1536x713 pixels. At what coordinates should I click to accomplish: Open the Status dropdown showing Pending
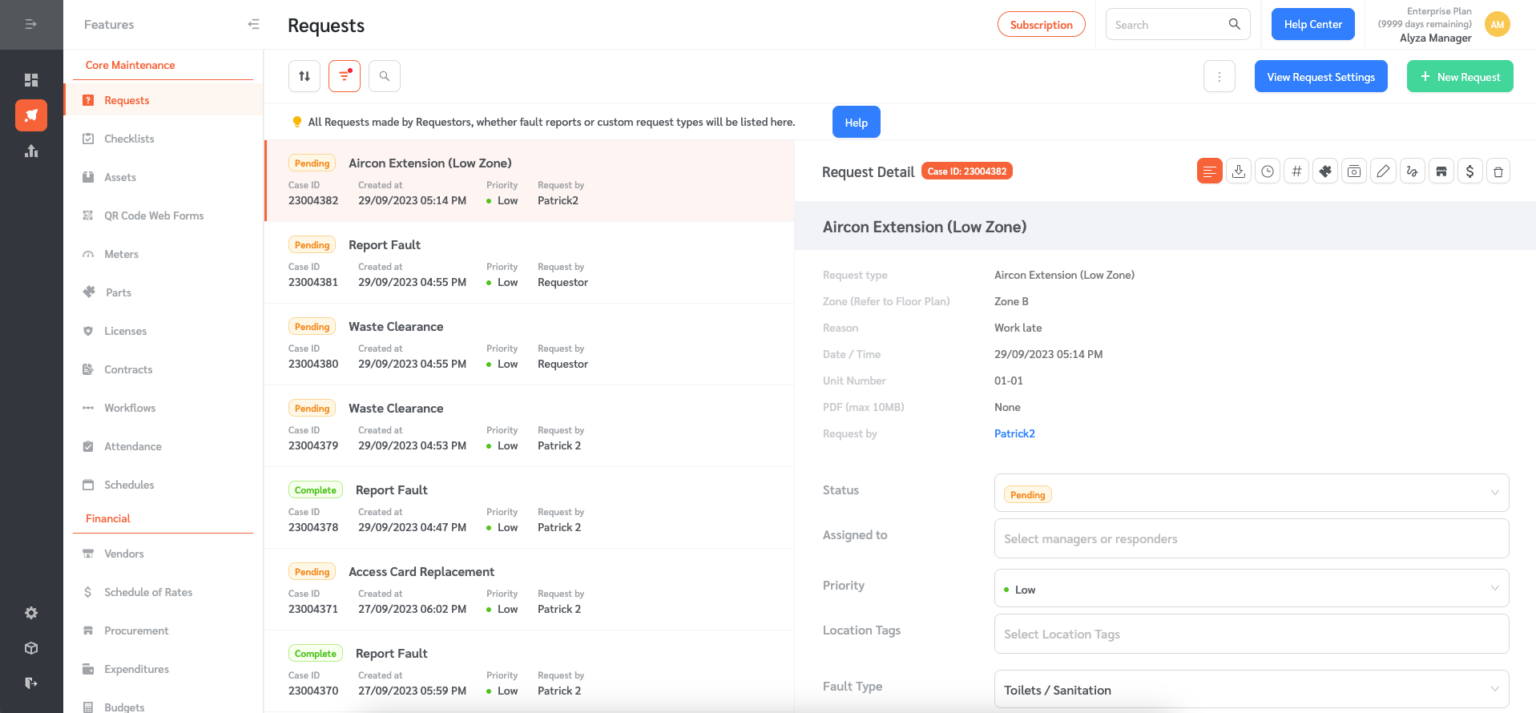coord(1251,492)
